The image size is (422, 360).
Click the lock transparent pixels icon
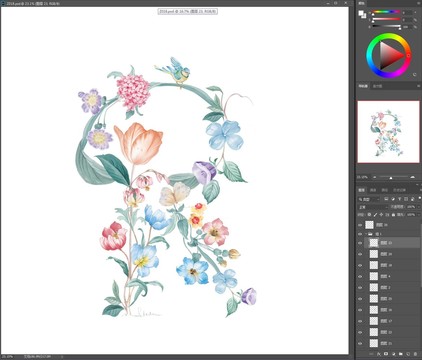coord(369,215)
